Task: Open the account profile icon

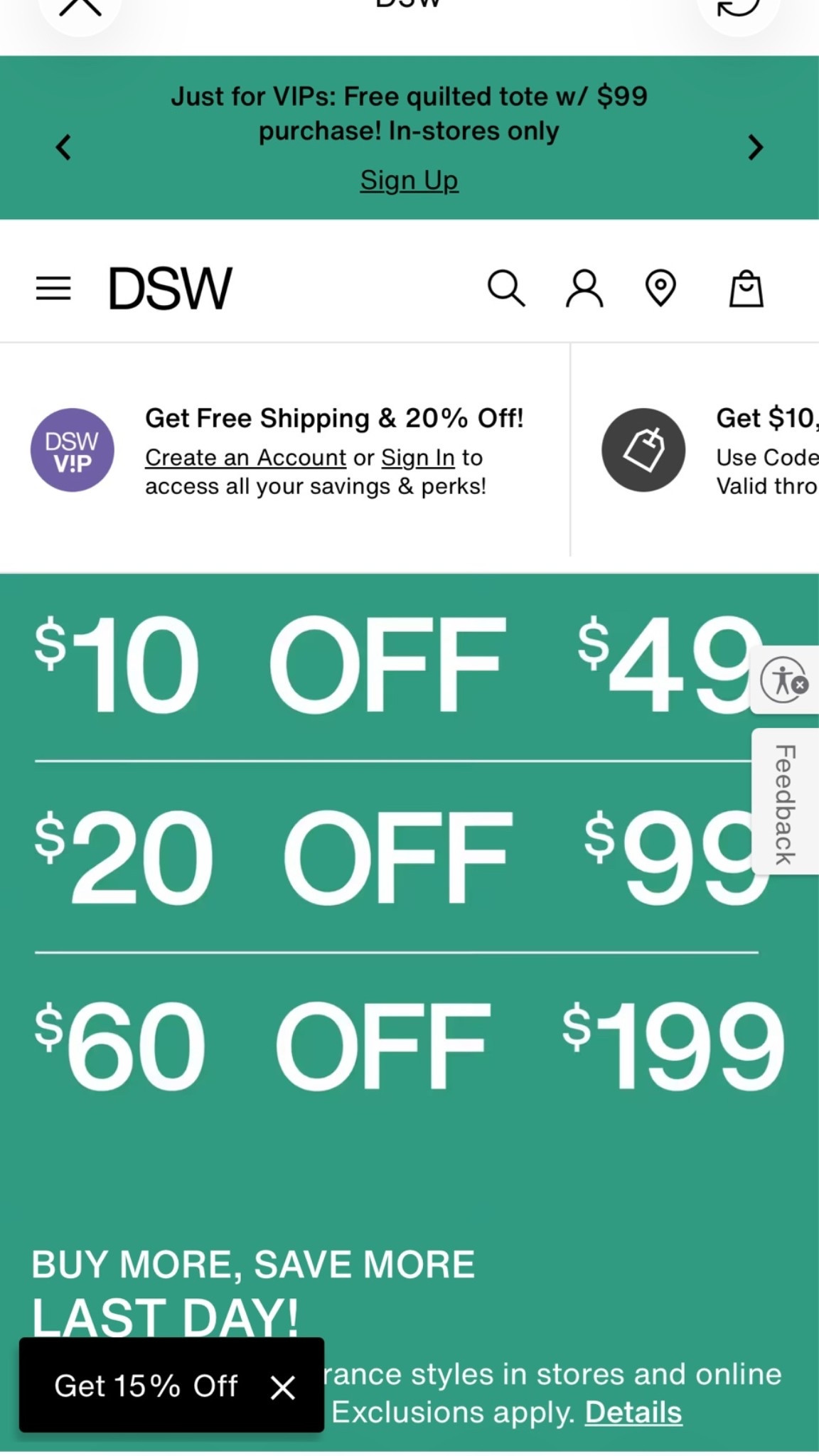Action: [x=584, y=289]
